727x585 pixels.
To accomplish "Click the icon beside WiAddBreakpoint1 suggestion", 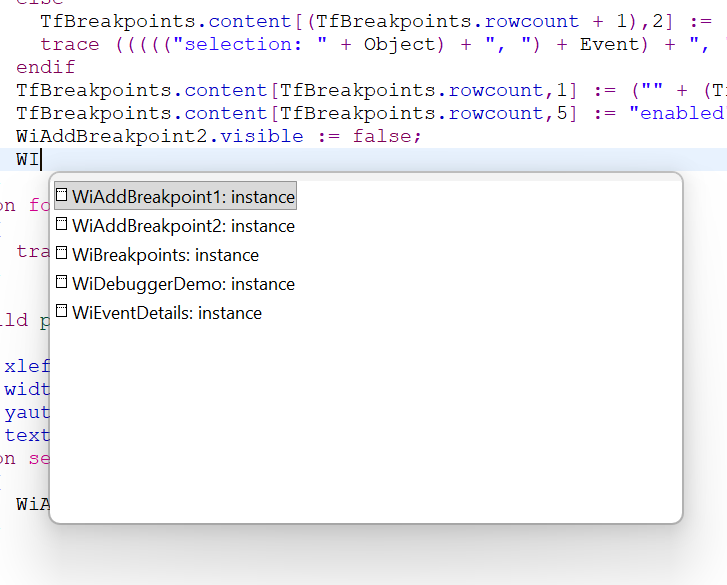I will click(62, 196).
